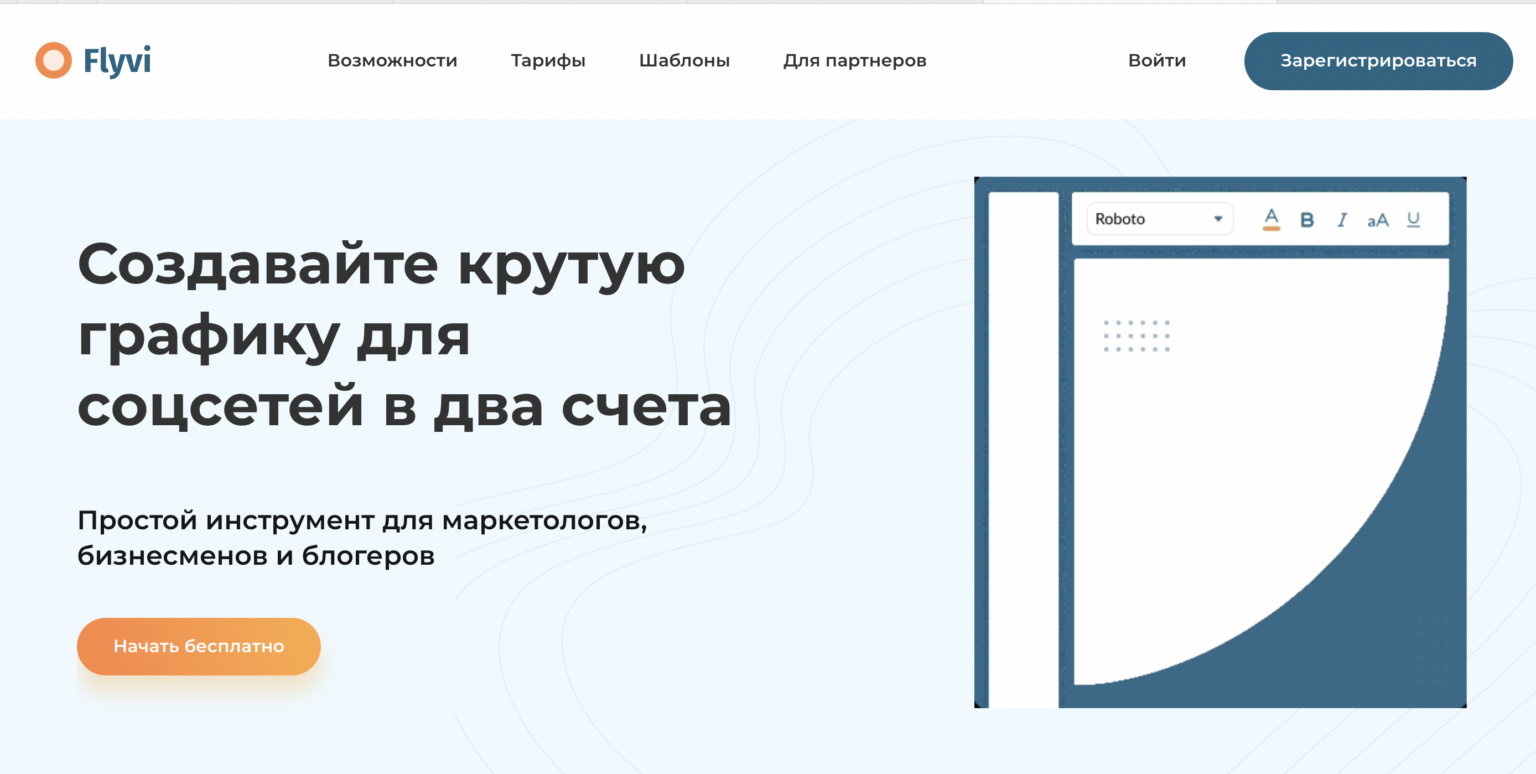Image resolution: width=1536 pixels, height=774 pixels.
Task: Toggle the italic I icon
Action: pyautogui.click(x=1343, y=220)
